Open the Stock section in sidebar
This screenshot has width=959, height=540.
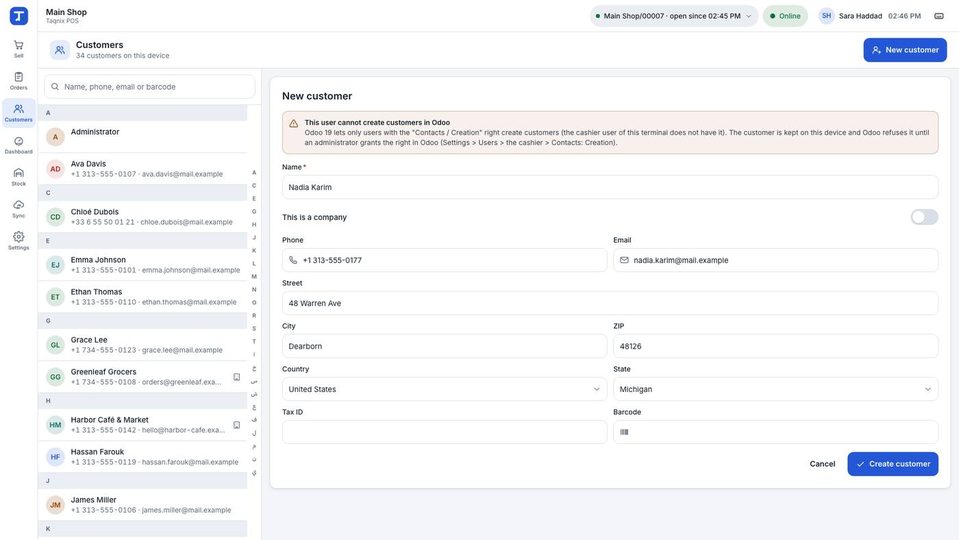click(x=18, y=177)
